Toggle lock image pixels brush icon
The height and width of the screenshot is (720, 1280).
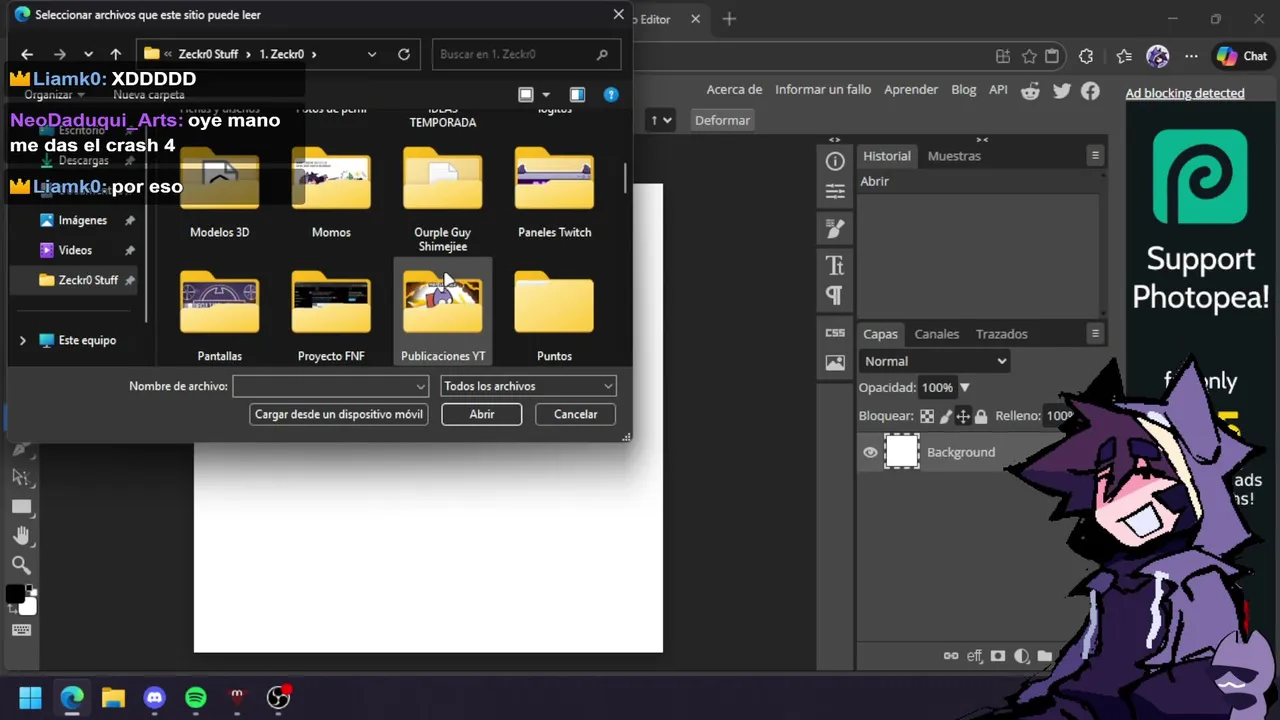tap(945, 416)
